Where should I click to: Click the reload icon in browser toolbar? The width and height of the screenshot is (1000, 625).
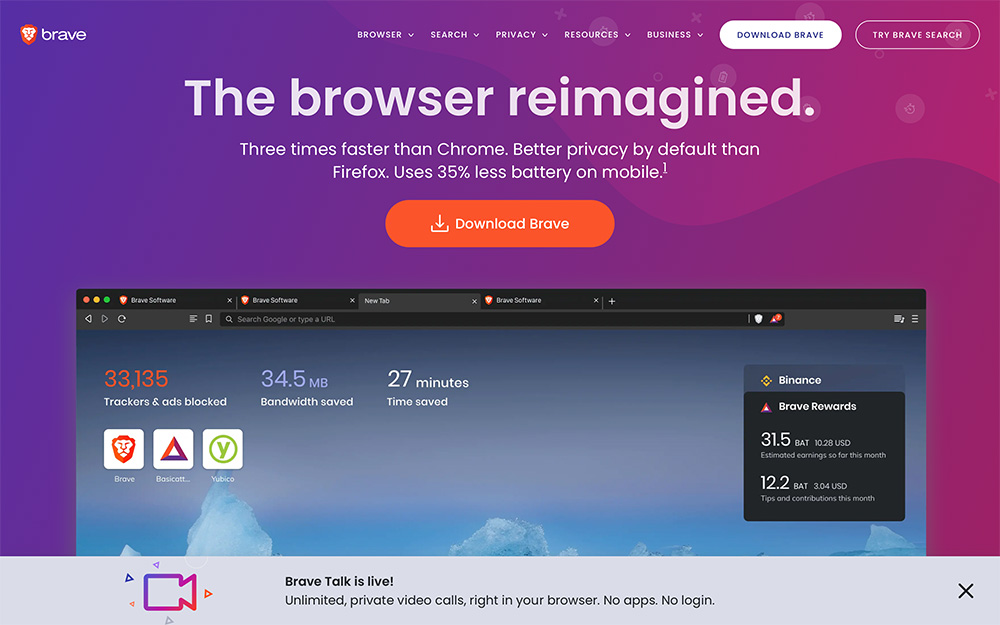(x=122, y=319)
